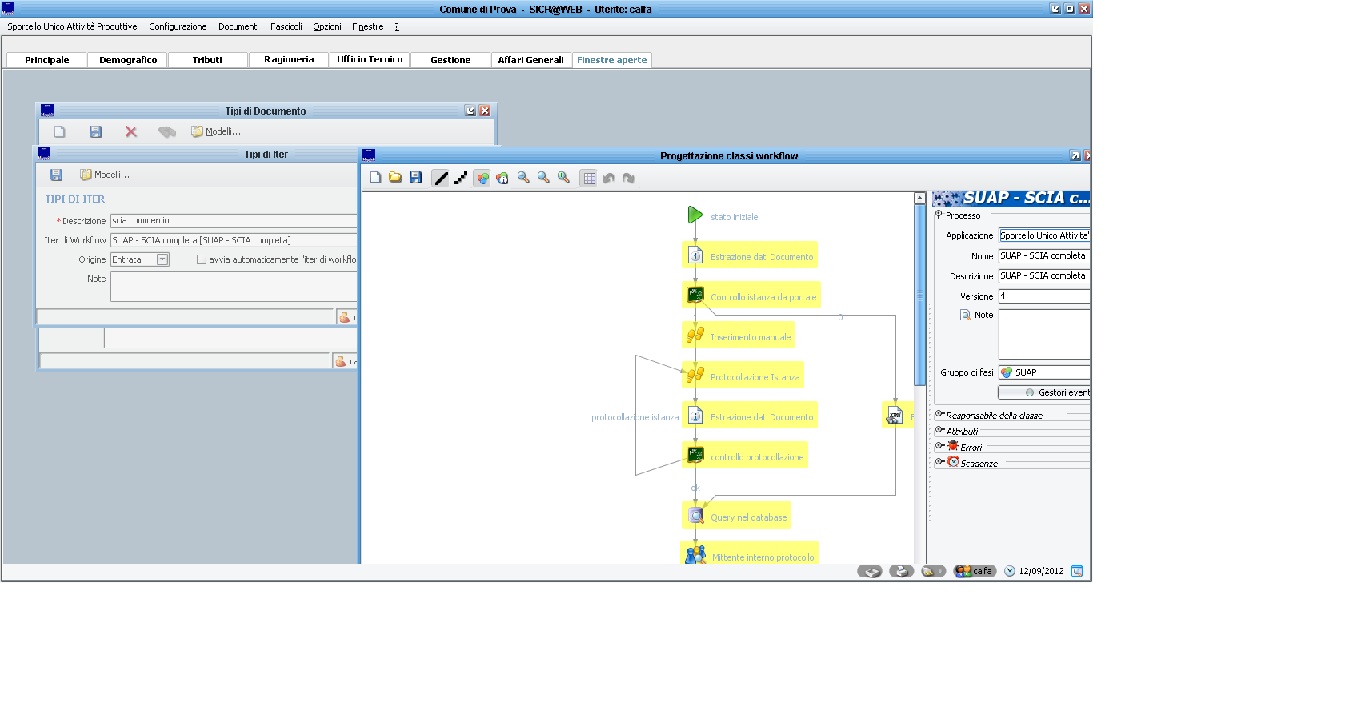Screen dimensions: 1366x728
Task: Click the Note text area in Tipi di Iter
Action: pos(233,286)
